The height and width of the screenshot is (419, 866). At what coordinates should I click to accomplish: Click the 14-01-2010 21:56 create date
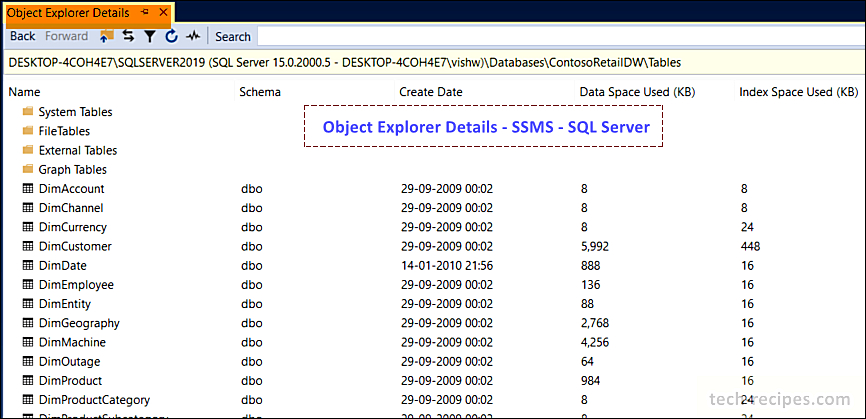(447, 266)
